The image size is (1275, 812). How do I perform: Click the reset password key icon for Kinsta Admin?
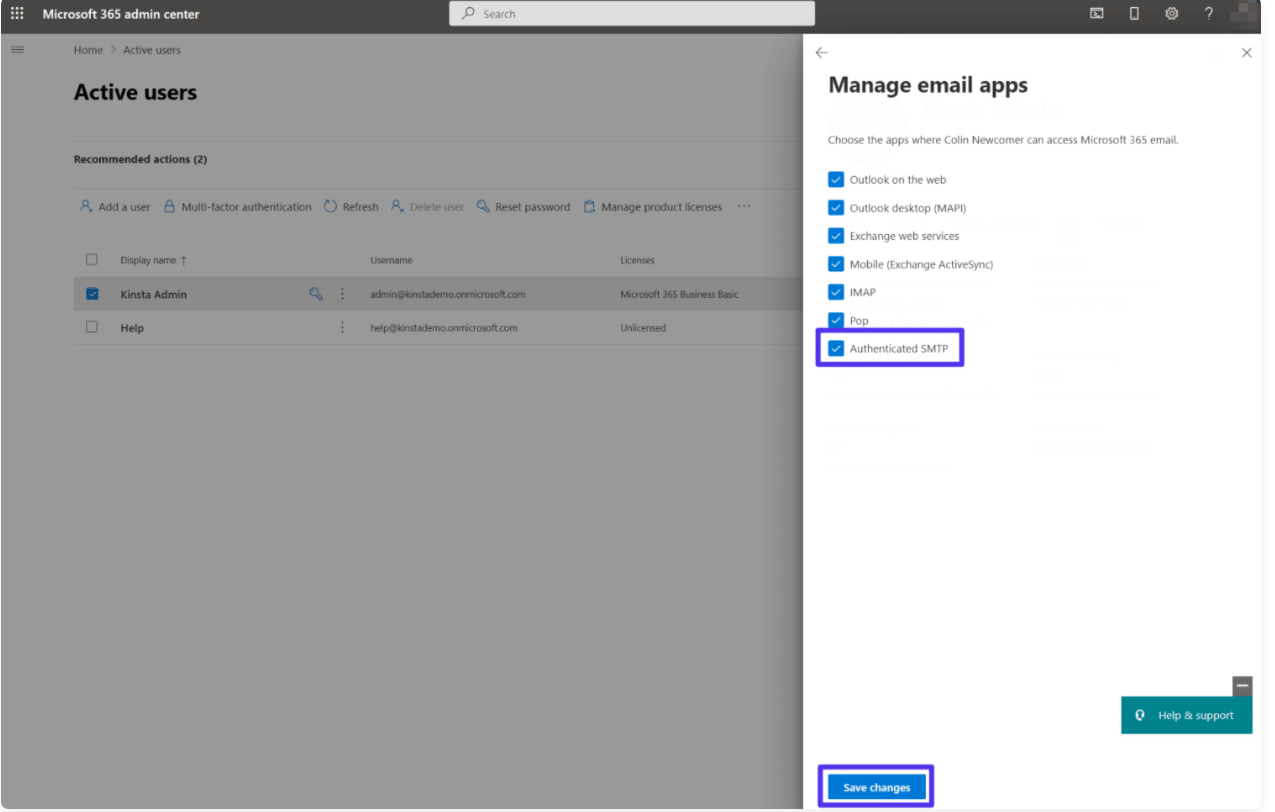tap(316, 293)
